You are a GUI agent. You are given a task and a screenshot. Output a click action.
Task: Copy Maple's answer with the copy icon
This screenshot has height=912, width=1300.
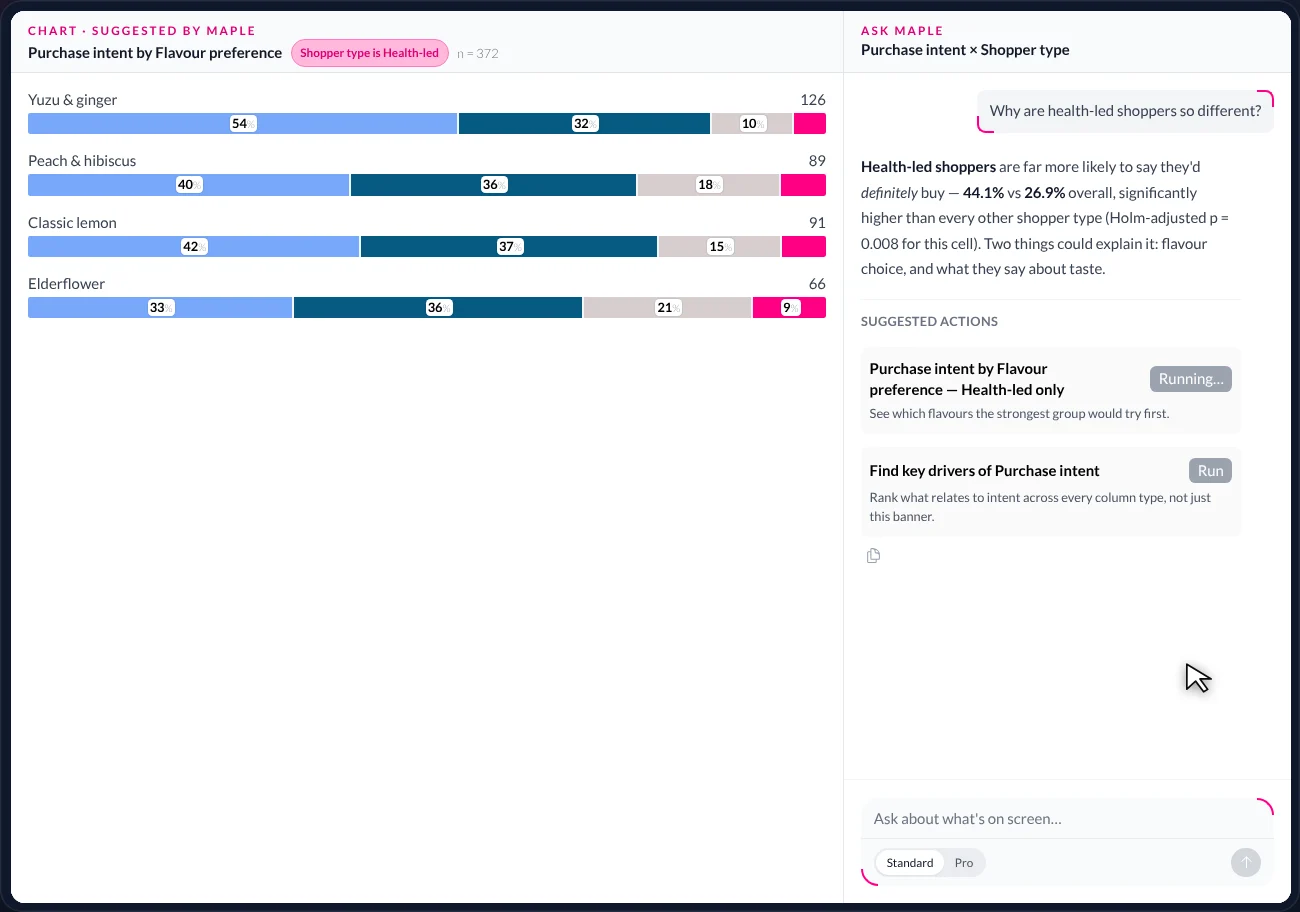[873, 556]
